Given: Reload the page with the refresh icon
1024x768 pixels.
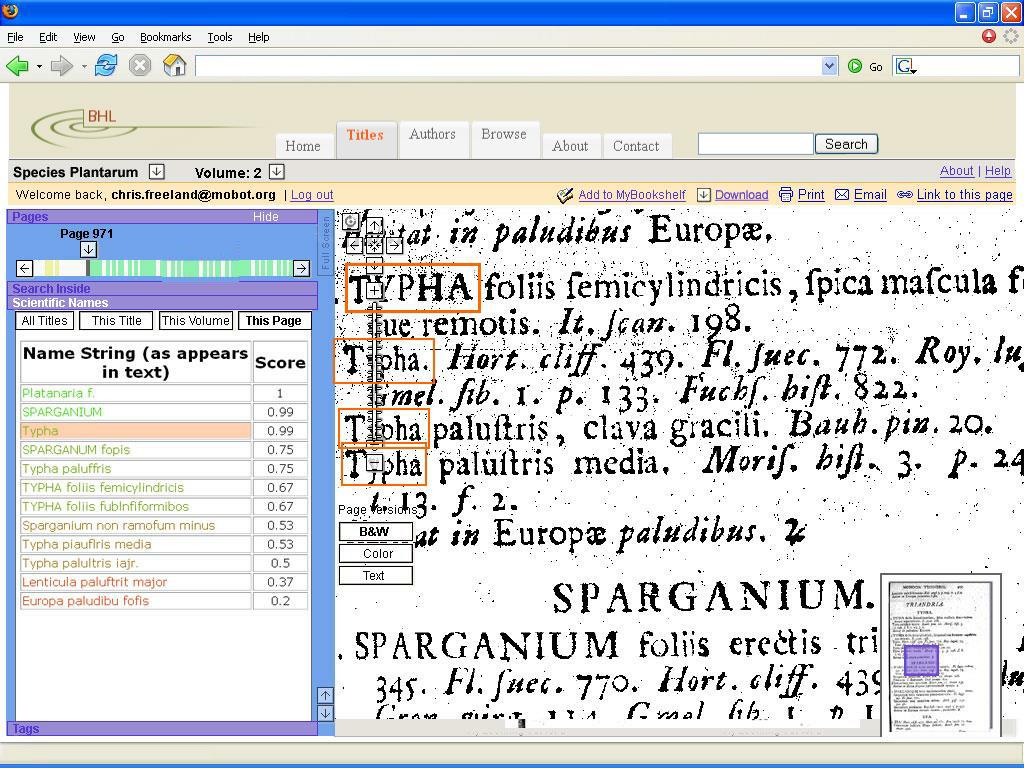Looking at the screenshot, I should [x=106, y=65].
